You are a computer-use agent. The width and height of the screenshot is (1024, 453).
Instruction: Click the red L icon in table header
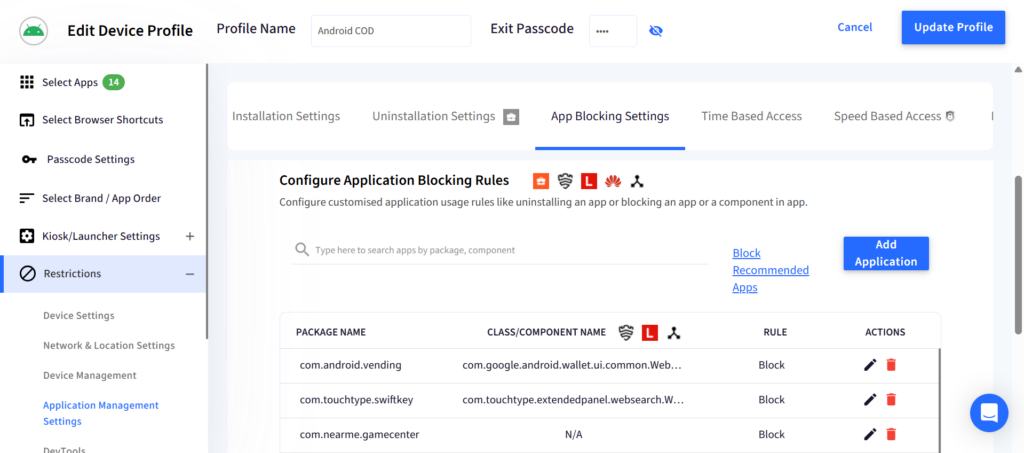coord(648,332)
